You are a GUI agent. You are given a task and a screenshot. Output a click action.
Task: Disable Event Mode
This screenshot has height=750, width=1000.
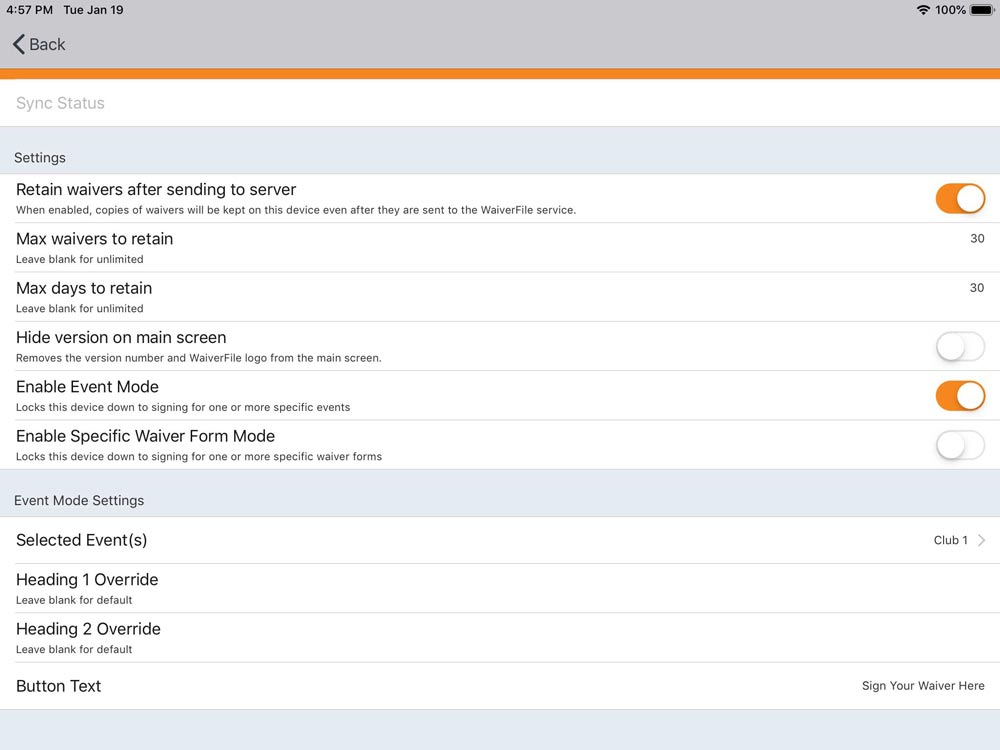coord(959,395)
